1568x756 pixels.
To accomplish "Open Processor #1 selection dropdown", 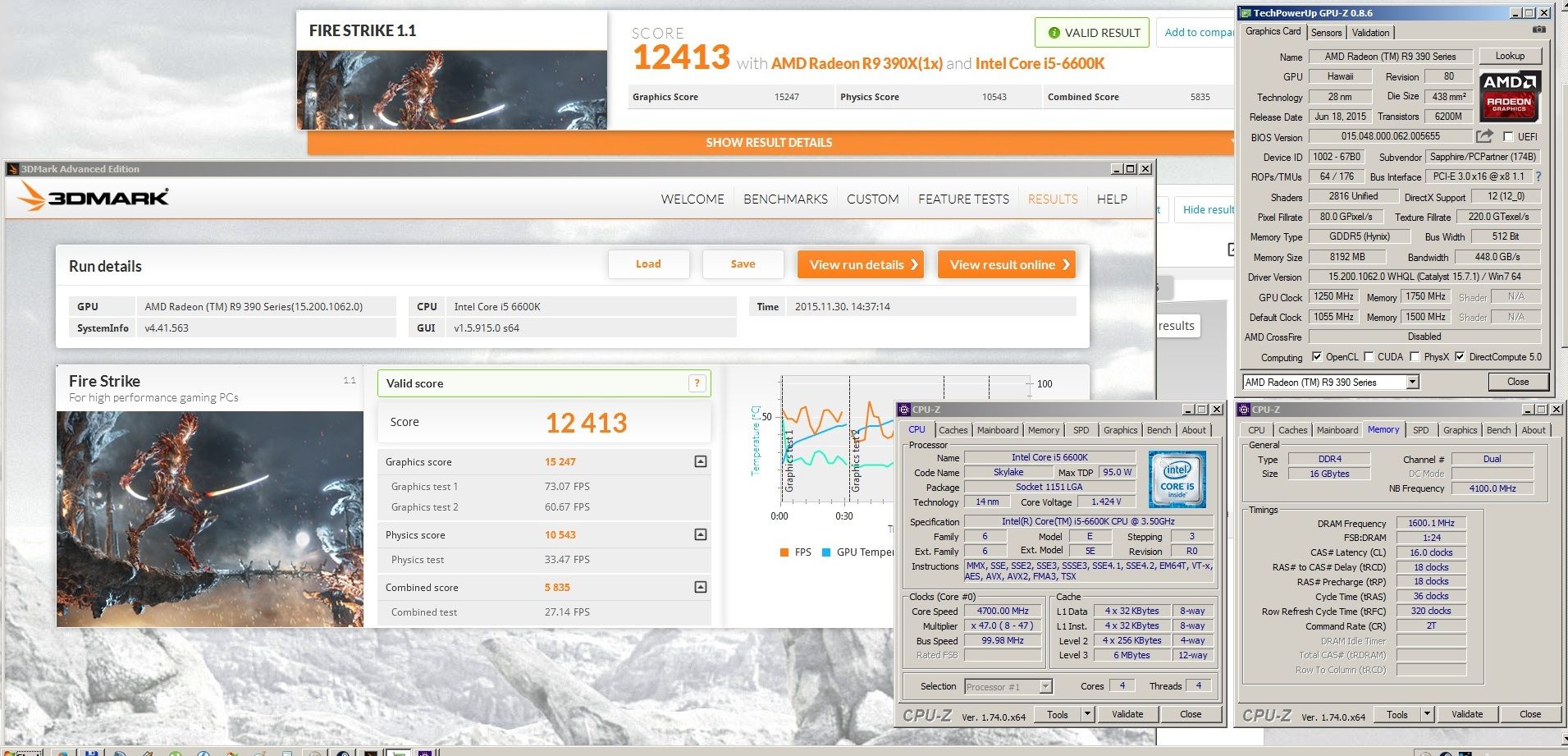I will point(1045,686).
